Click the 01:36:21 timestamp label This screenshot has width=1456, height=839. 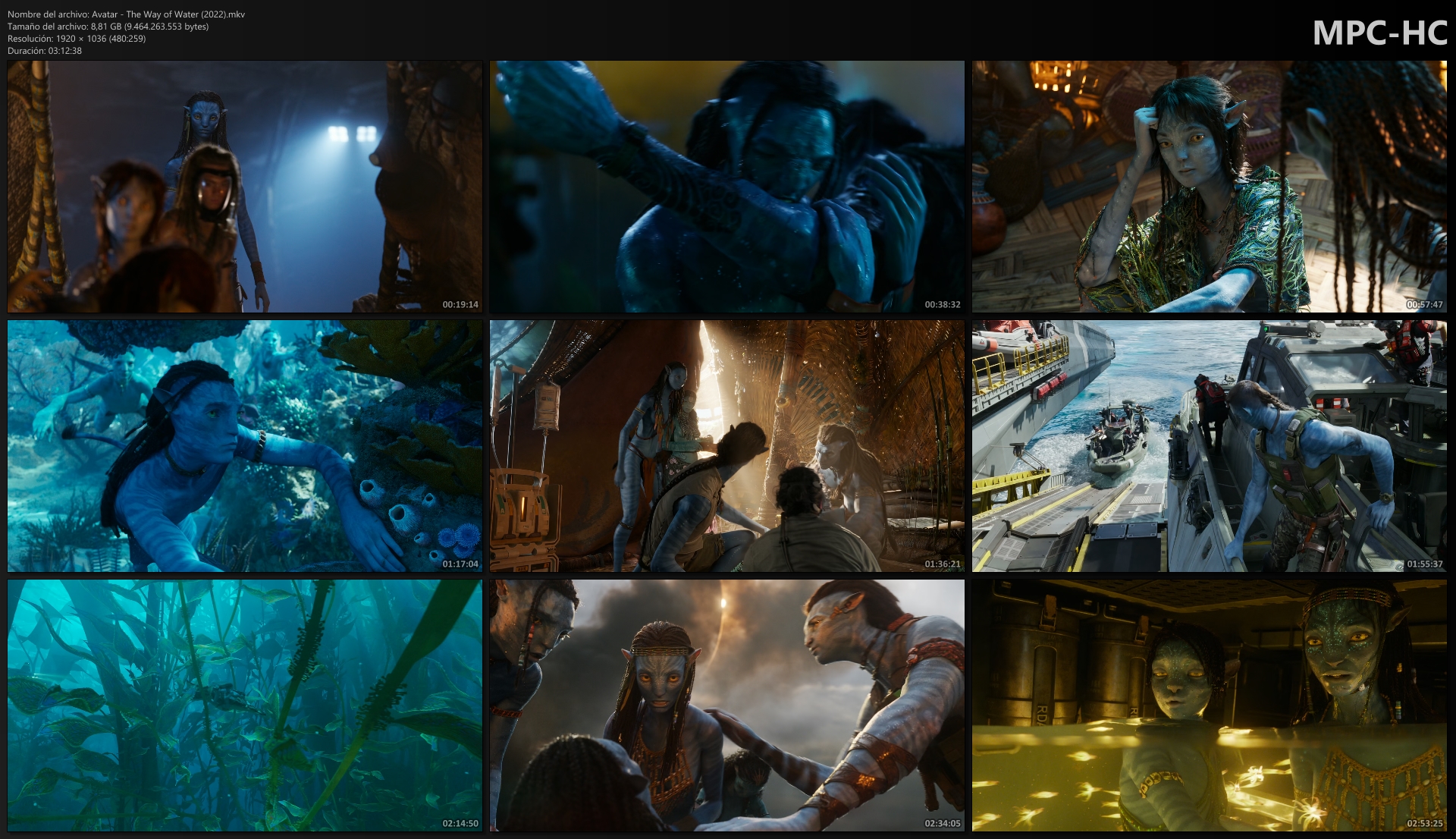[x=942, y=564]
